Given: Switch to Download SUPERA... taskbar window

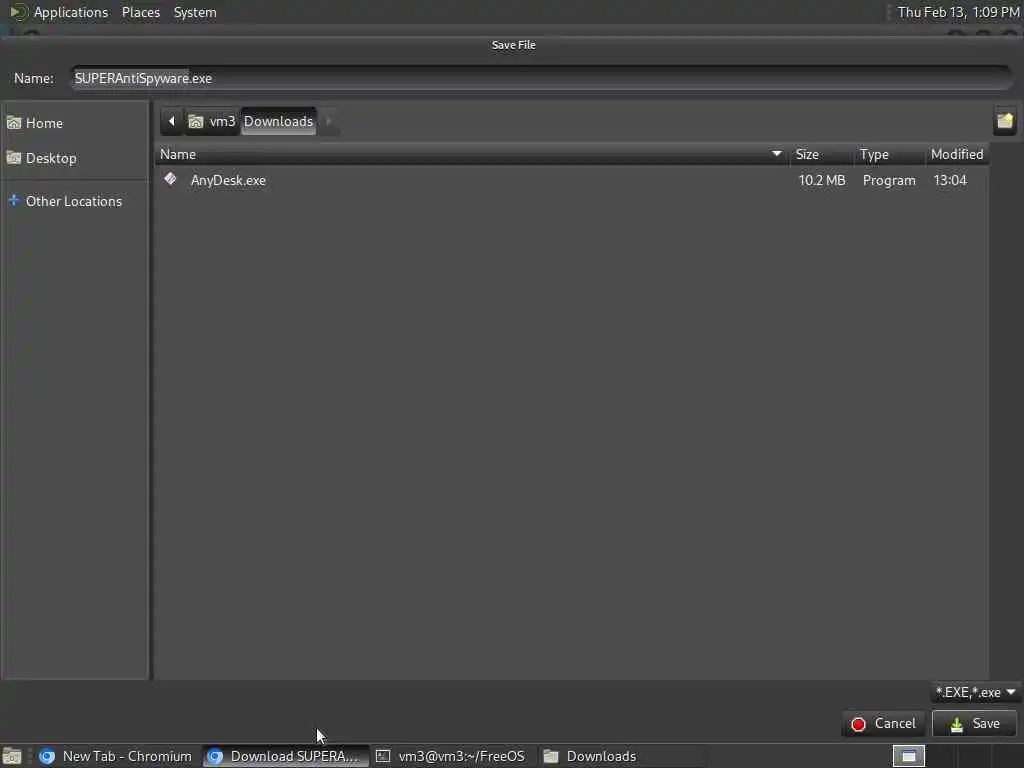Looking at the screenshot, I should point(285,756).
